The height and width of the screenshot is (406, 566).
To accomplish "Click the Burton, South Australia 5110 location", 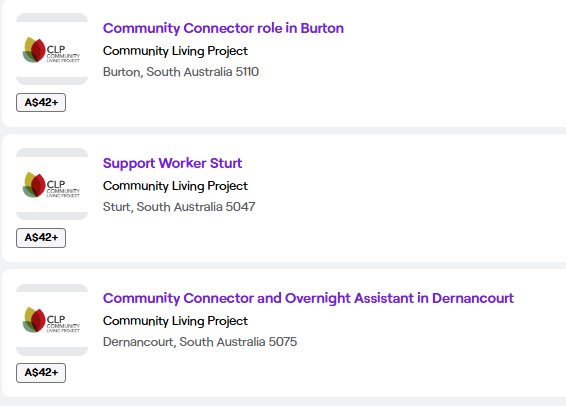I will 181,72.
